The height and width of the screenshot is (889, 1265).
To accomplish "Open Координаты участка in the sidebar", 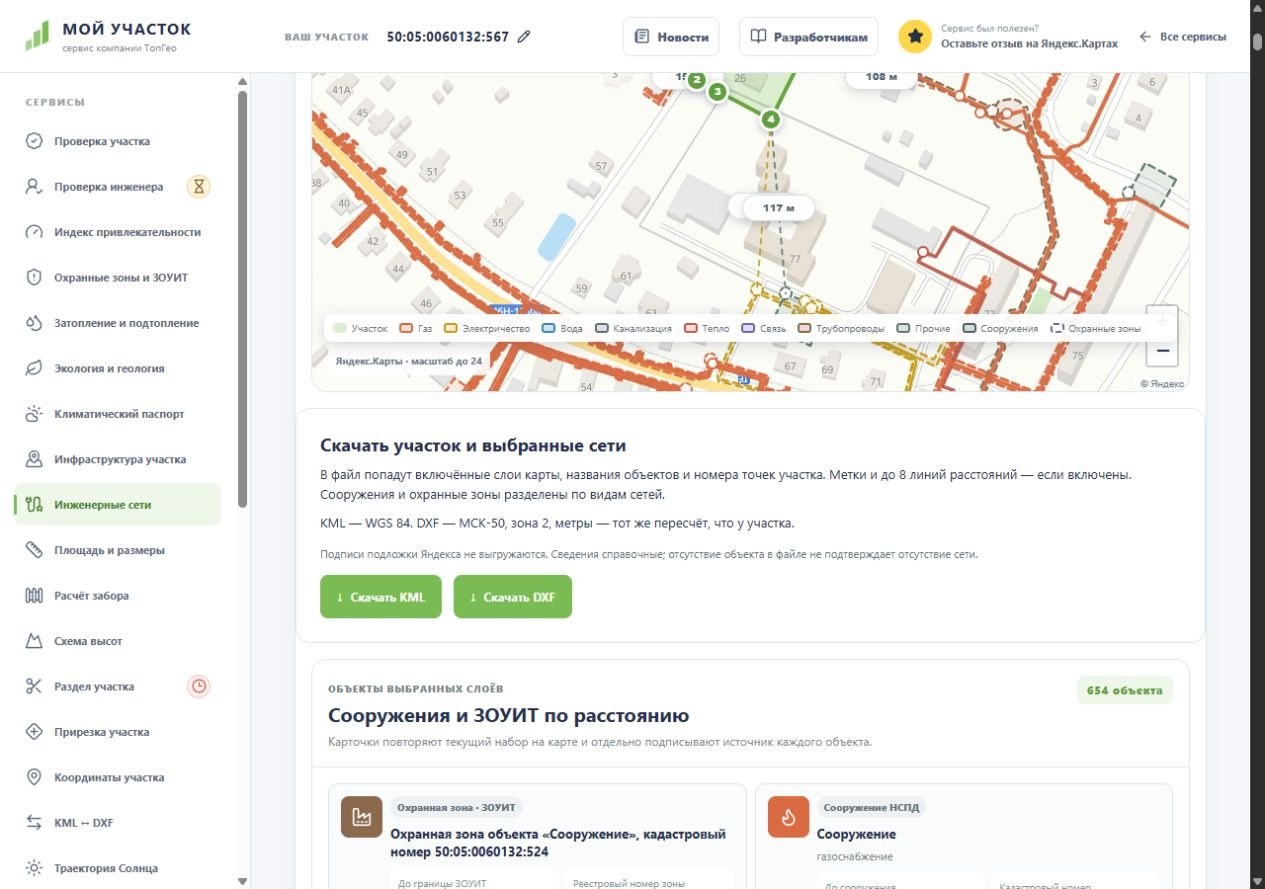I will [118, 777].
